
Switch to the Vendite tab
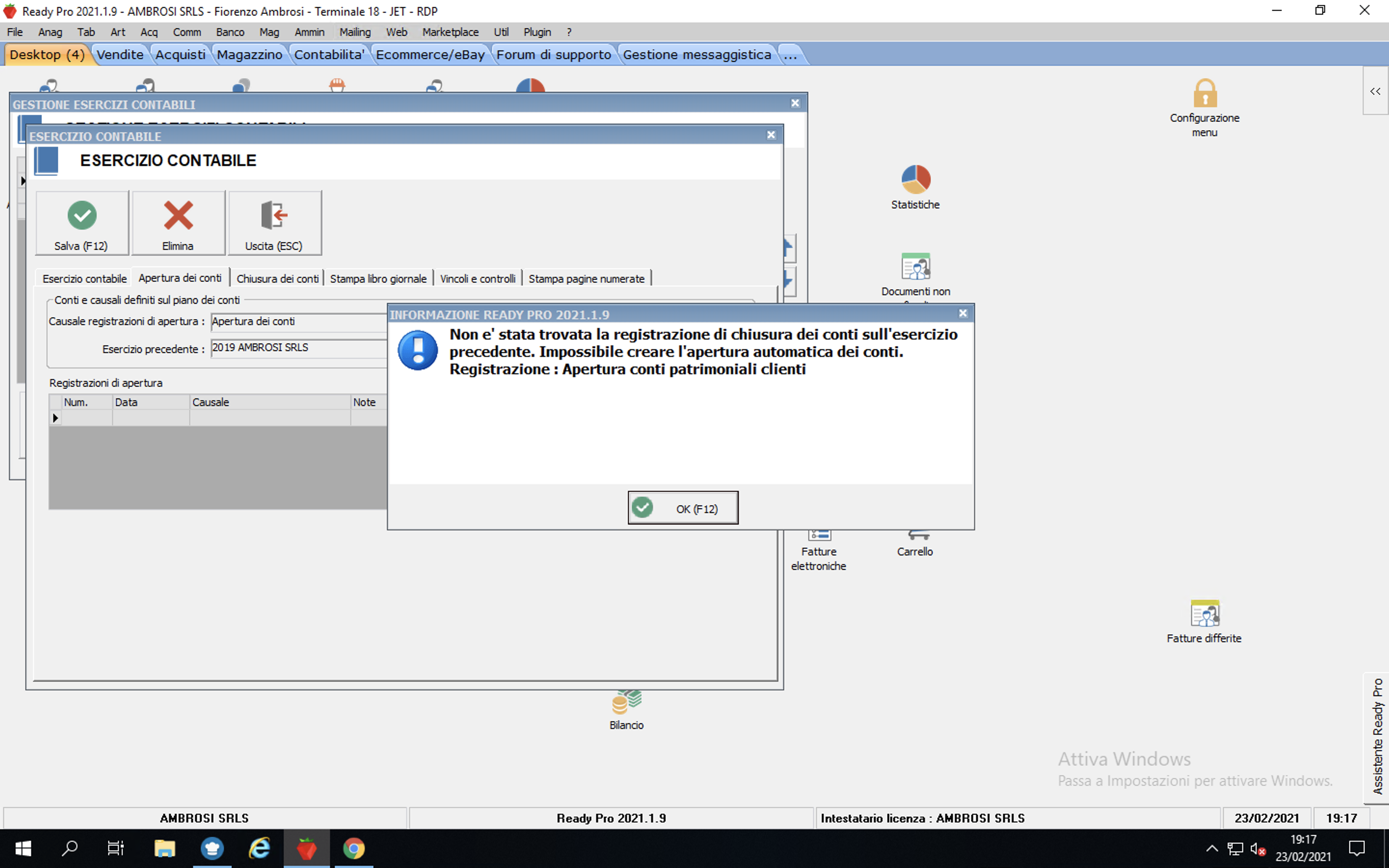(120, 54)
